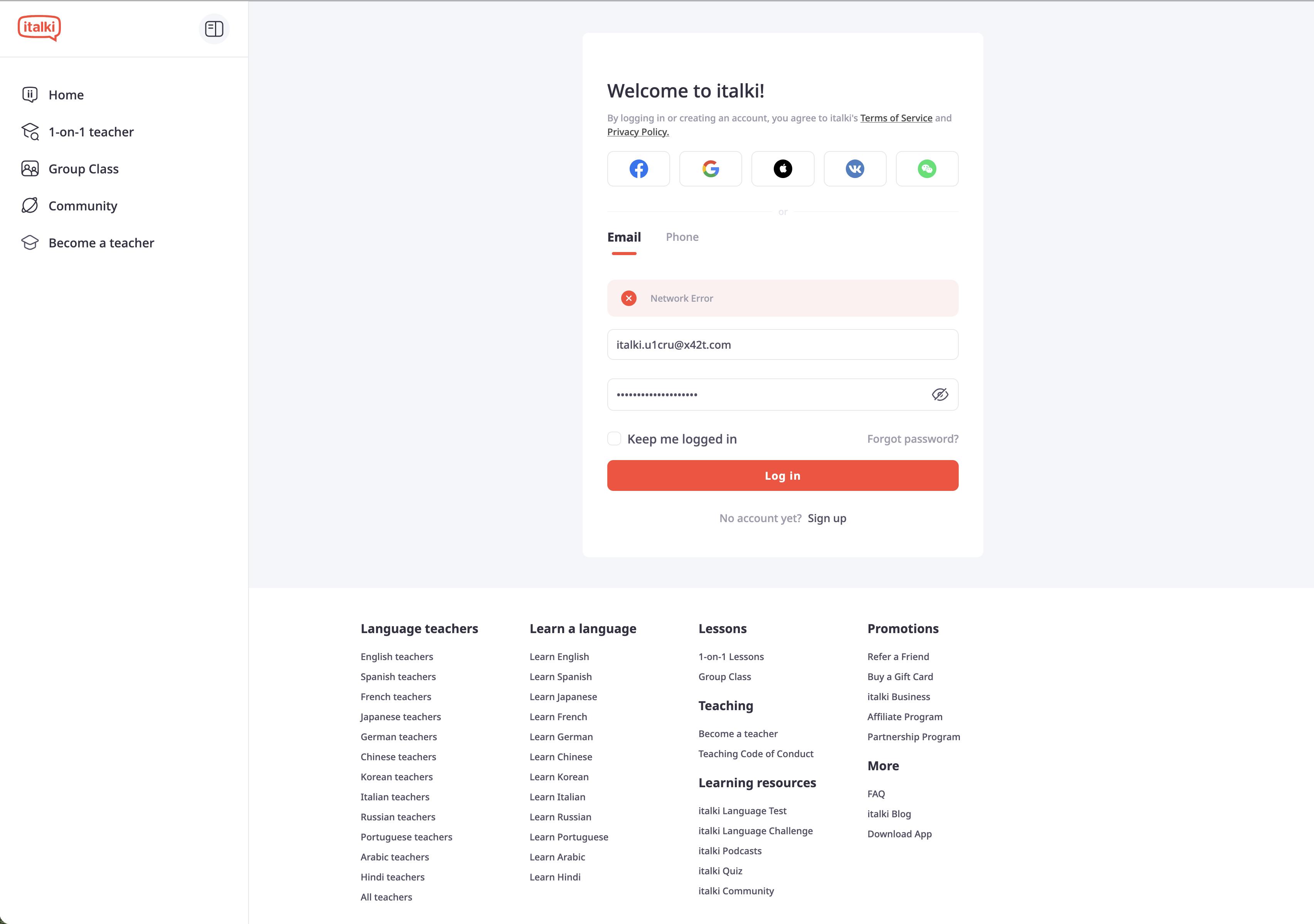Select the WeChat login icon

(x=927, y=169)
